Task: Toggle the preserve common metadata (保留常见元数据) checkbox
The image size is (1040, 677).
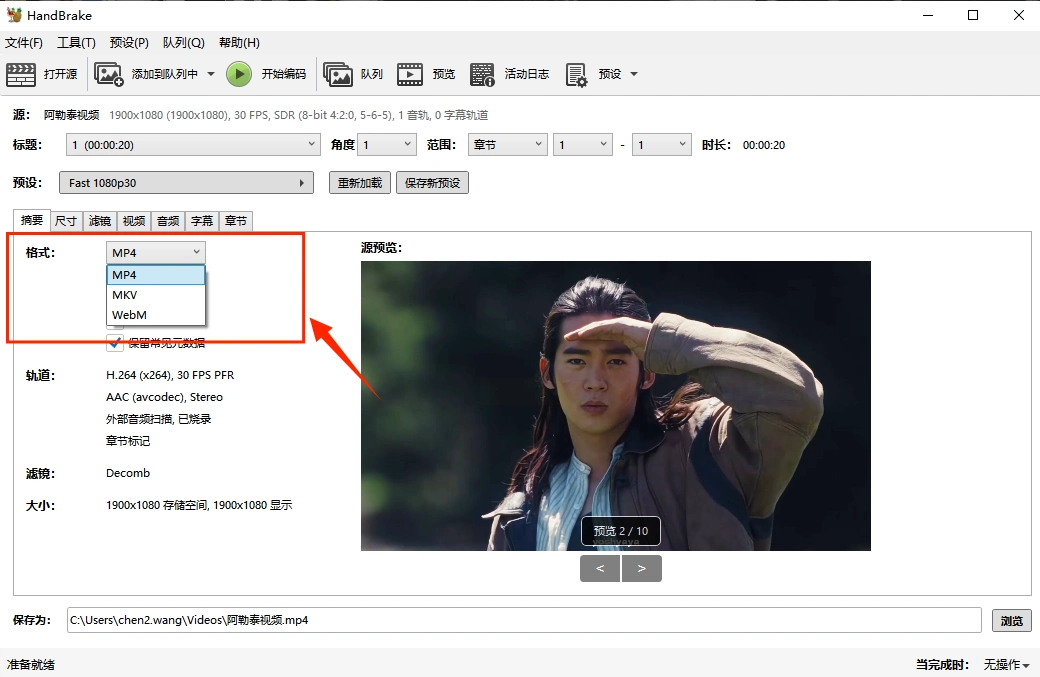Action: point(115,343)
